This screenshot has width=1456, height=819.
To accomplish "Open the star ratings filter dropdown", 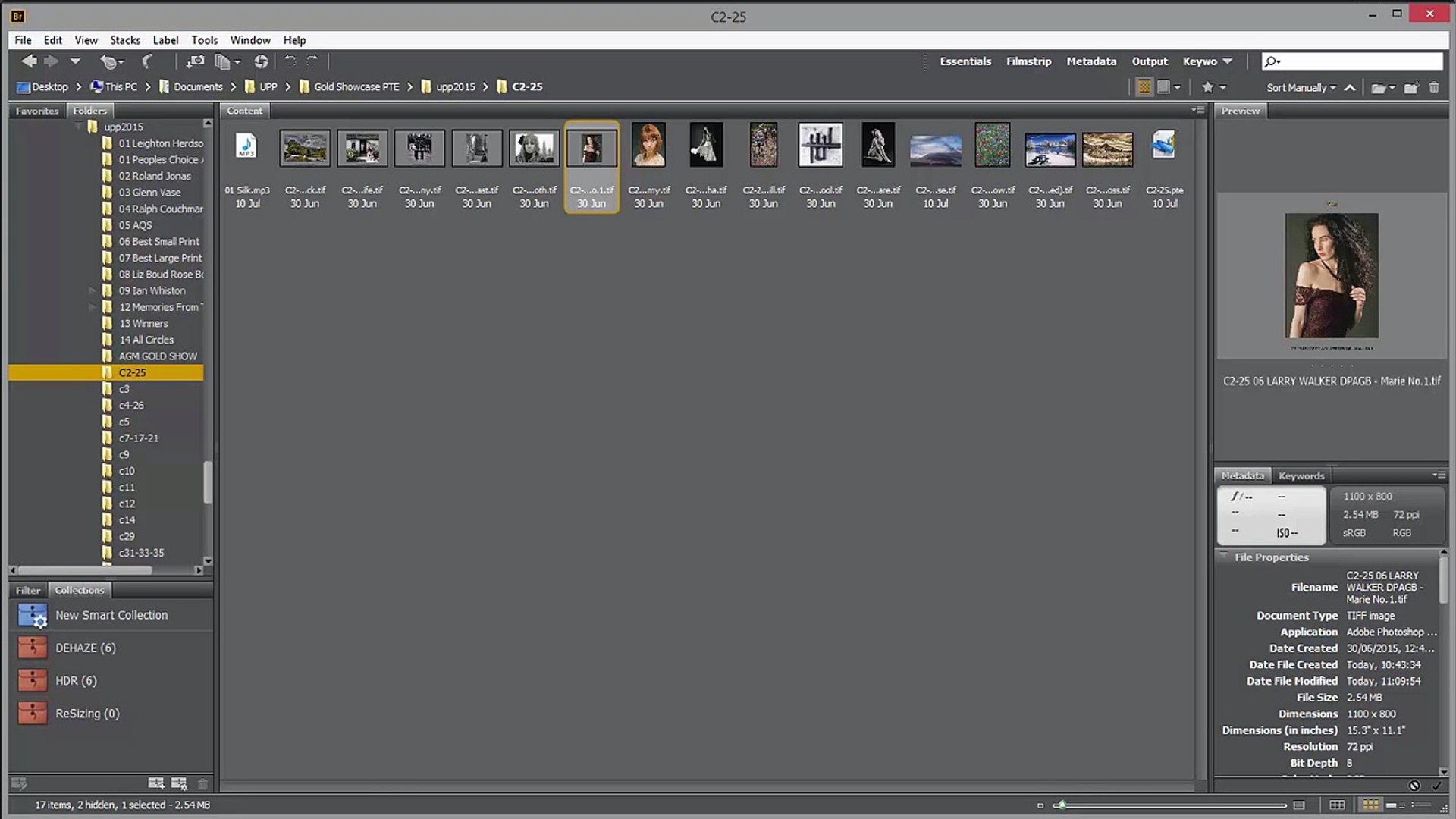I will point(1213,87).
